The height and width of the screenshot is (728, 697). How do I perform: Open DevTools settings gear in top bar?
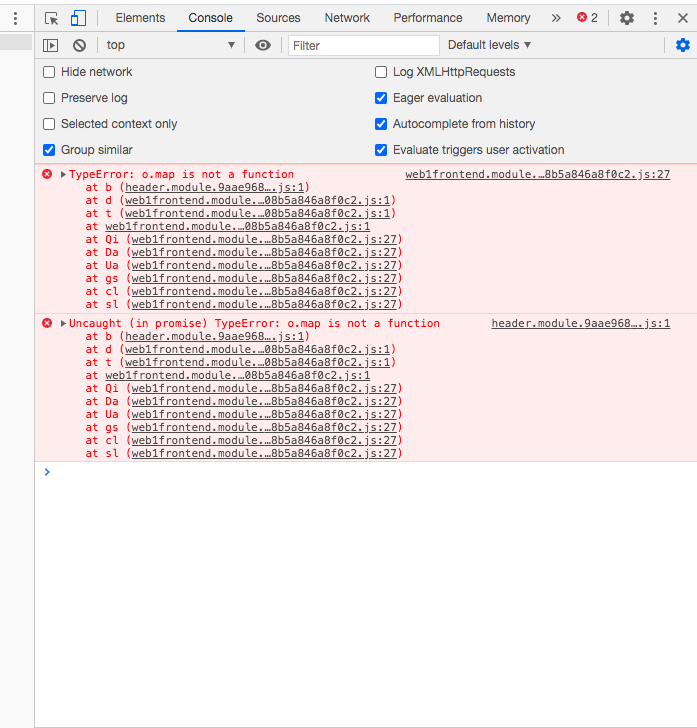[627, 18]
